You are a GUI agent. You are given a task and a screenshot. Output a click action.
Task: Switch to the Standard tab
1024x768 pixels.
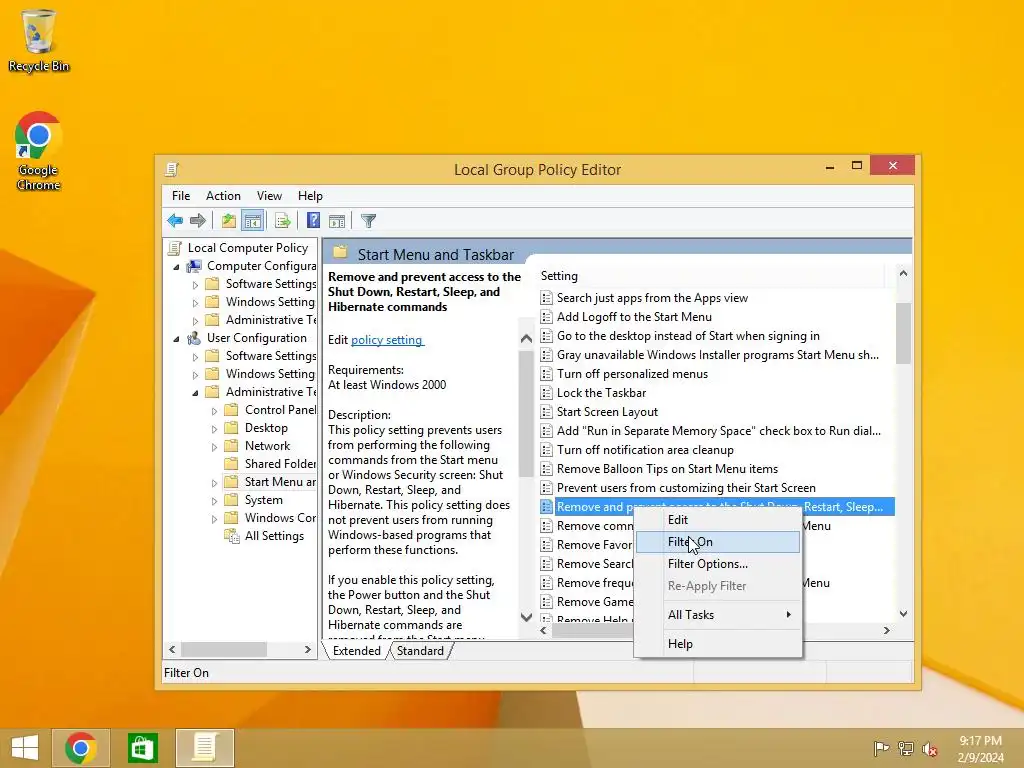click(x=420, y=651)
